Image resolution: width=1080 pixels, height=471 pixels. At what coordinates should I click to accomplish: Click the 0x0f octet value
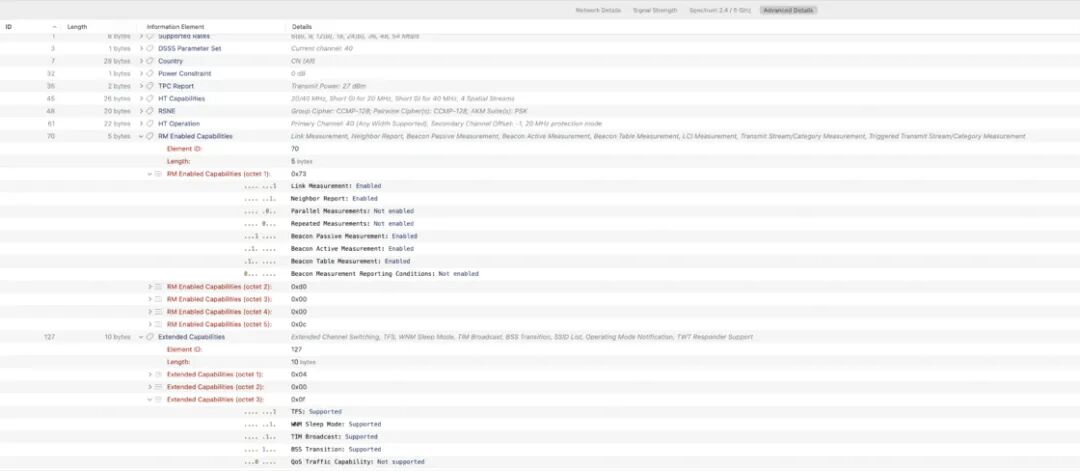(298, 399)
